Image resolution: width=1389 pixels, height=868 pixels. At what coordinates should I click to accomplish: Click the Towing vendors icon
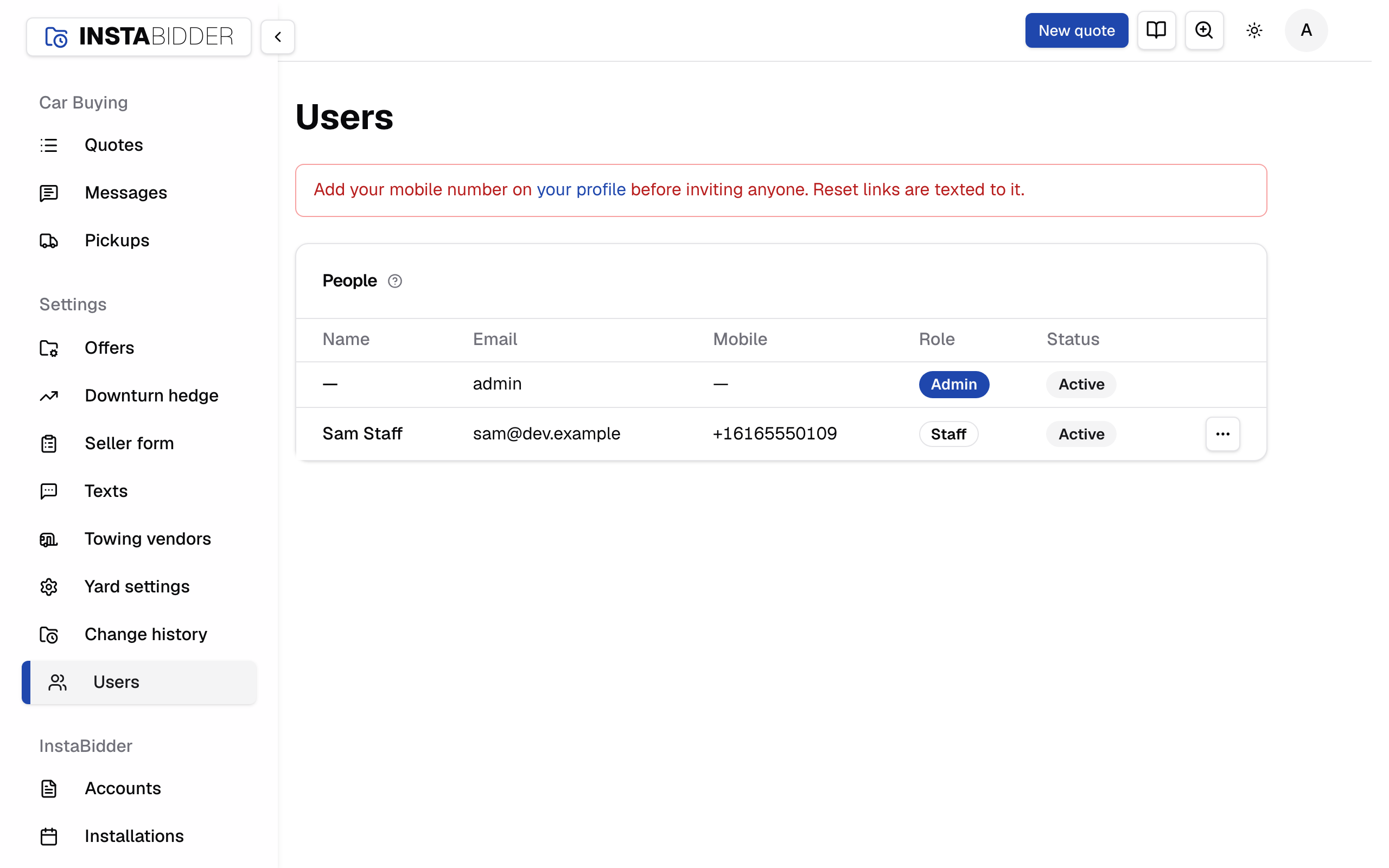[49, 539]
